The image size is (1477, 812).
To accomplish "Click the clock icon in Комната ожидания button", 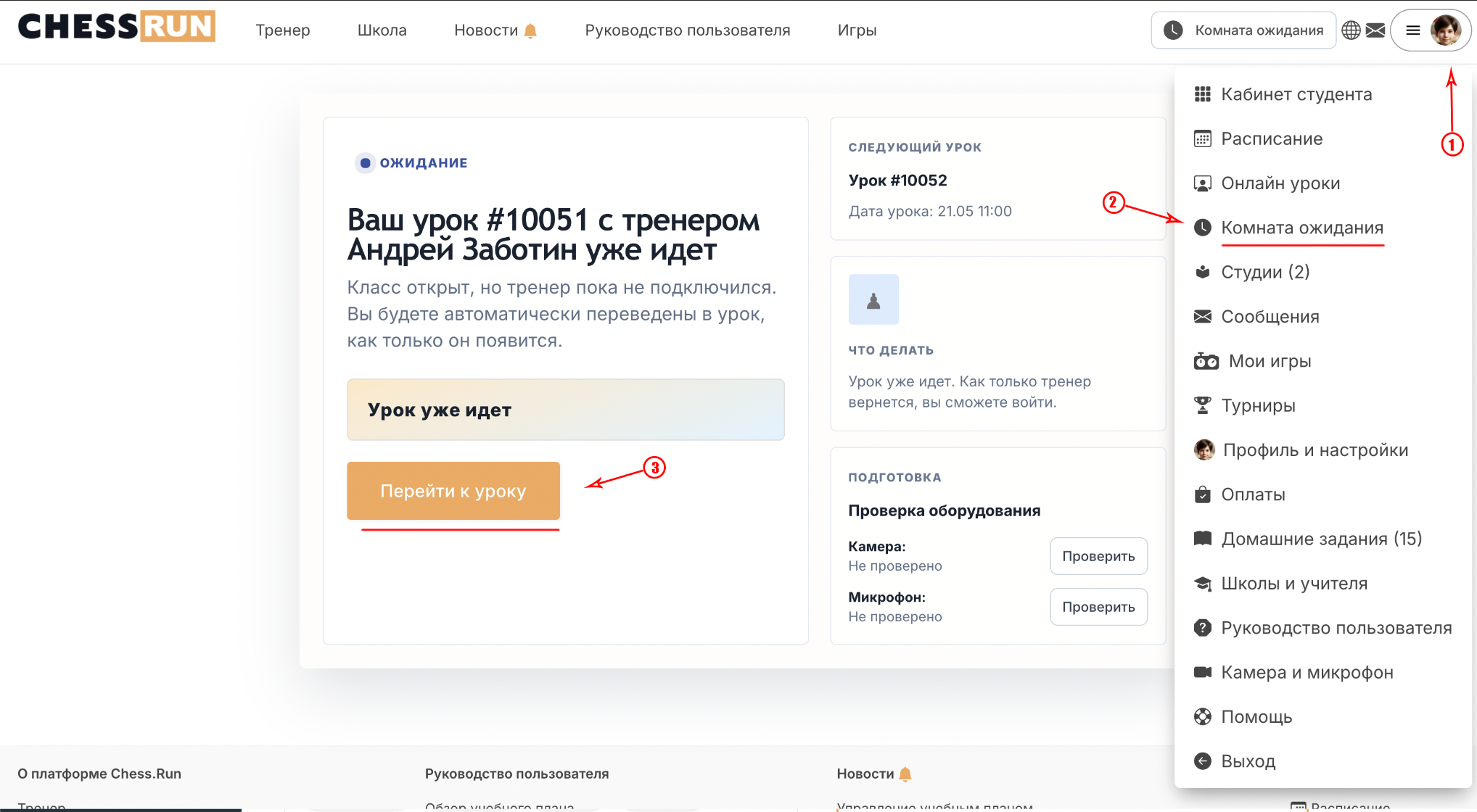I will pos(1173,30).
